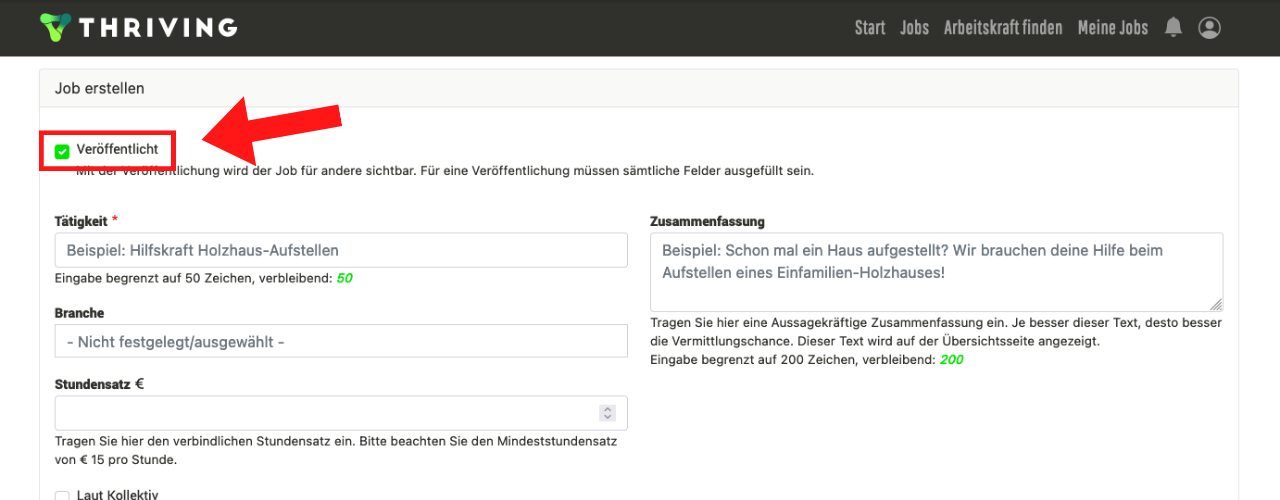
Task: Uncheck the Veröffentlicht checkbox
Action: pos(62,151)
